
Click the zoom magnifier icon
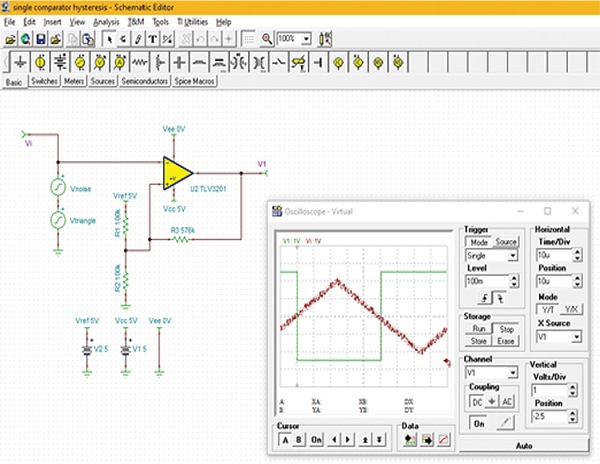pyautogui.click(x=267, y=39)
